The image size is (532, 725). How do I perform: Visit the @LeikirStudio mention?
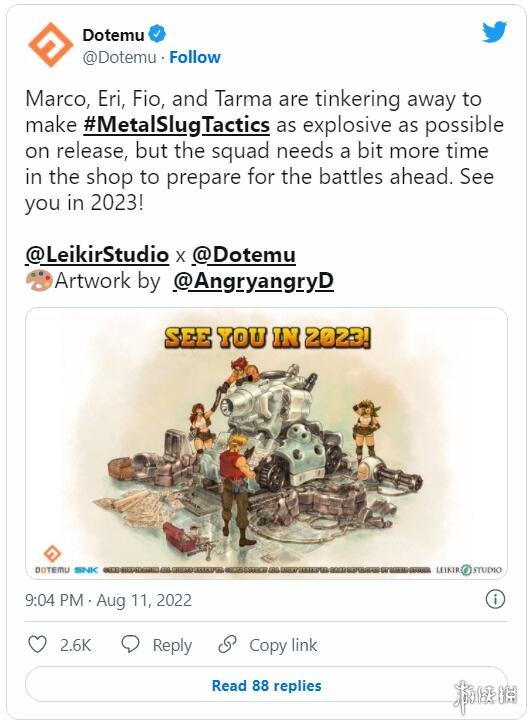coord(97,255)
